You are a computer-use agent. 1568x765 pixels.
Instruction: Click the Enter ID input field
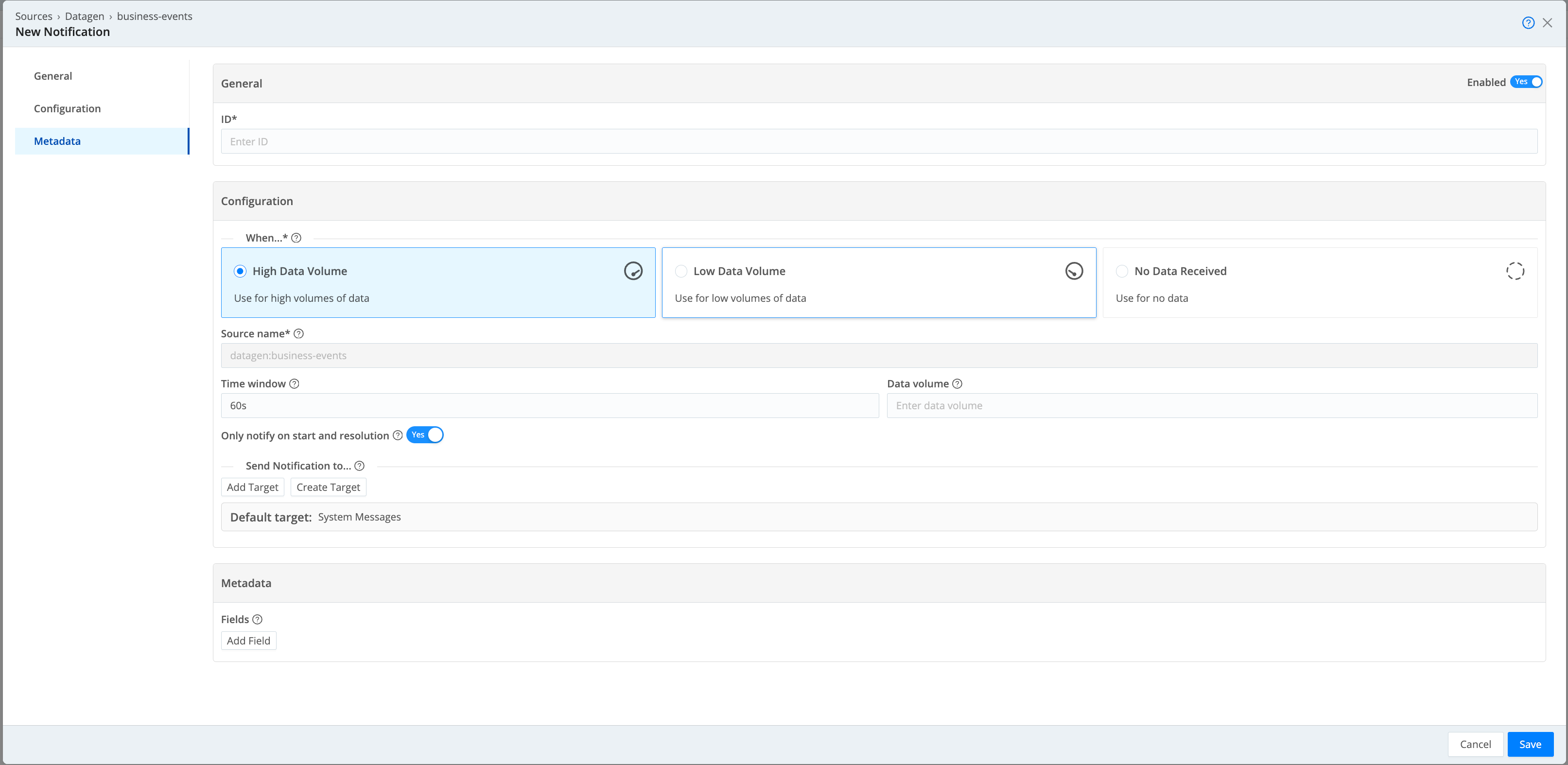coord(879,141)
